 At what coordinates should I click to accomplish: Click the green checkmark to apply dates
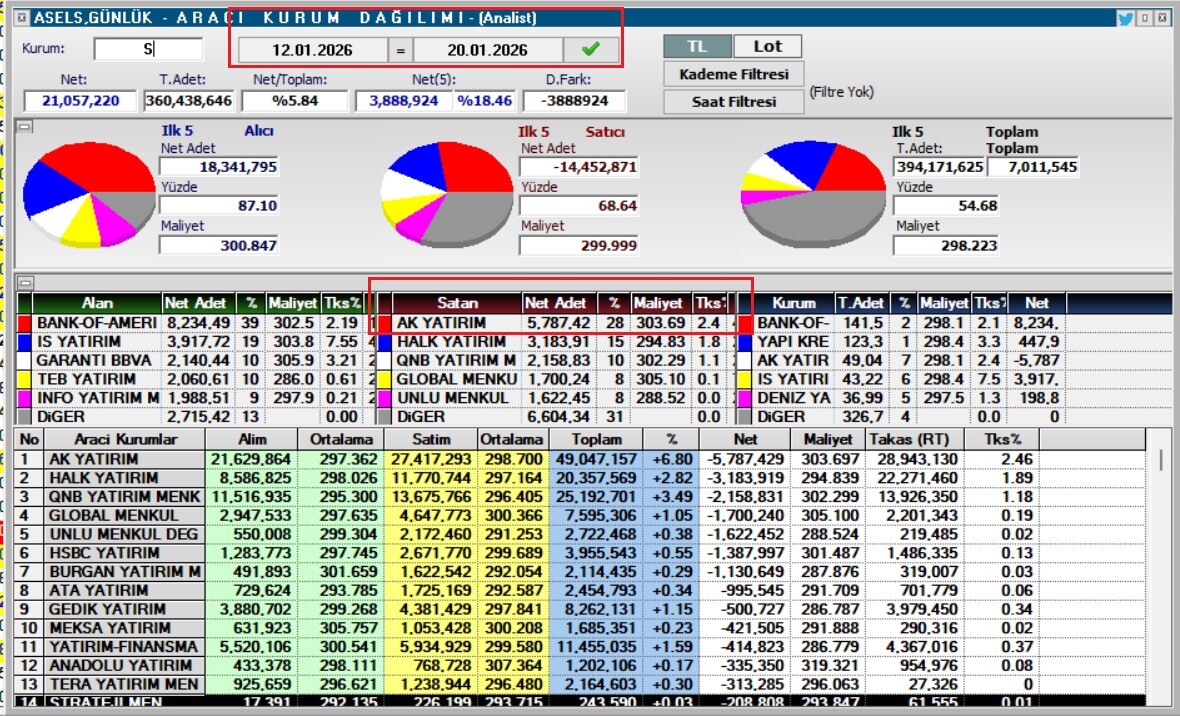point(590,49)
